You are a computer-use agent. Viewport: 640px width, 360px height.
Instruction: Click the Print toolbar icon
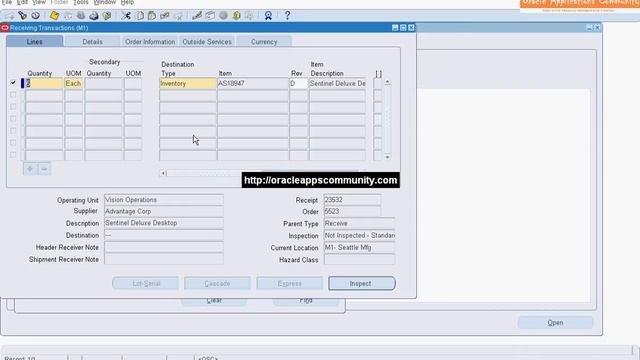pyautogui.click(x=94, y=16)
